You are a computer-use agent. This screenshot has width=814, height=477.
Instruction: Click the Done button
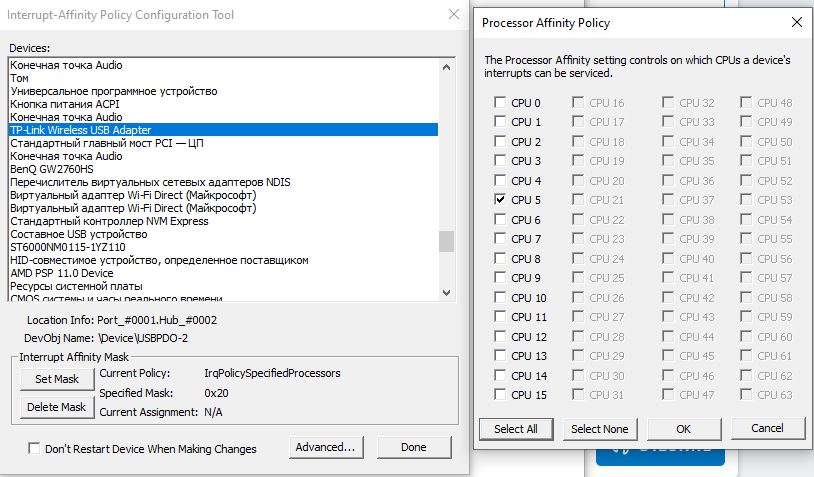pos(414,447)
